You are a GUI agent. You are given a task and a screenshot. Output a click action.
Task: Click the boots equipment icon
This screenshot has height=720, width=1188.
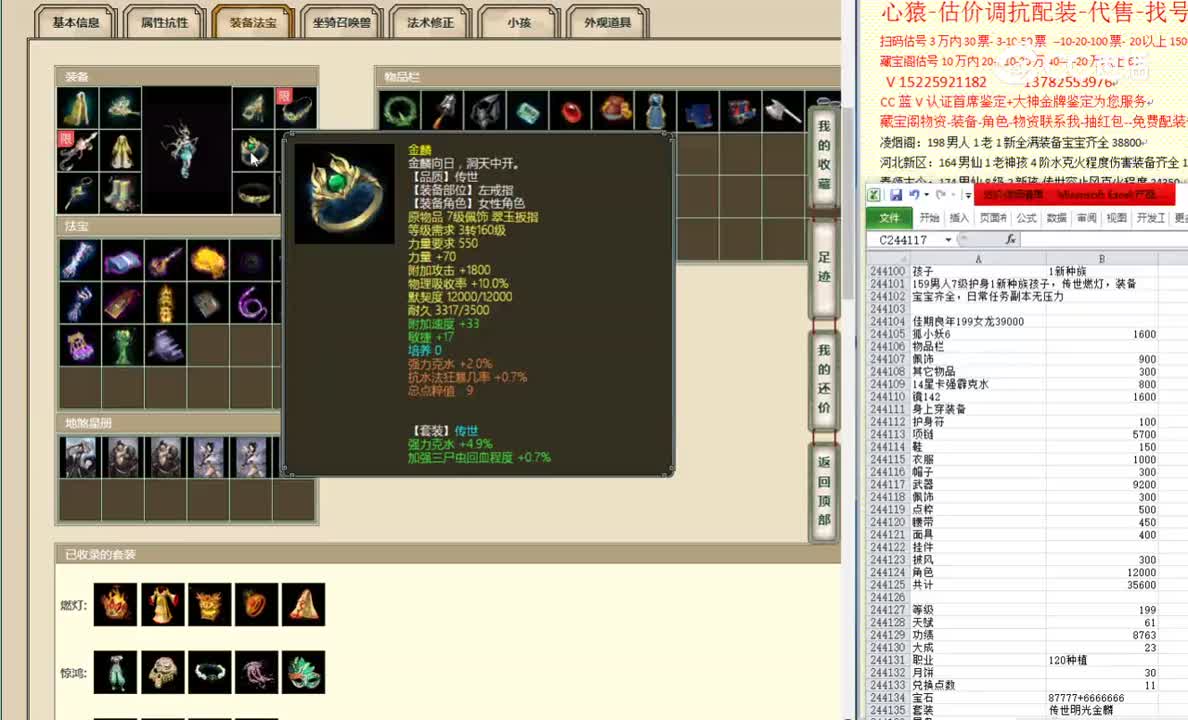click(x=121, y=194)
